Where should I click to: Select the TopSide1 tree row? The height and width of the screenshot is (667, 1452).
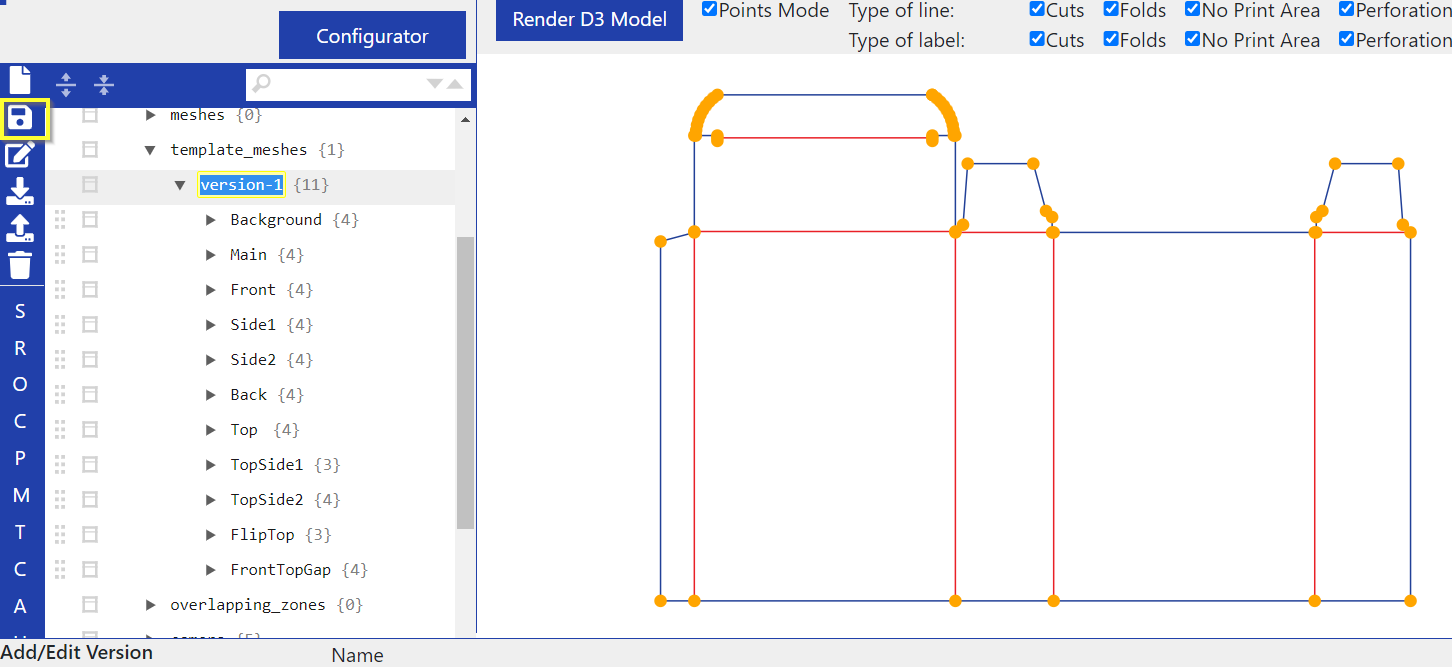tap(267, 465)
